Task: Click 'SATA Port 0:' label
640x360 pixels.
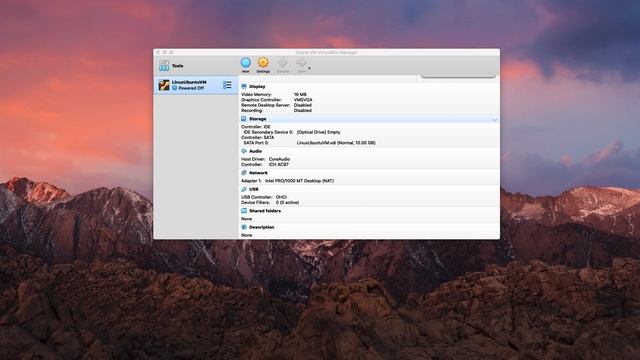Action: 256,143
